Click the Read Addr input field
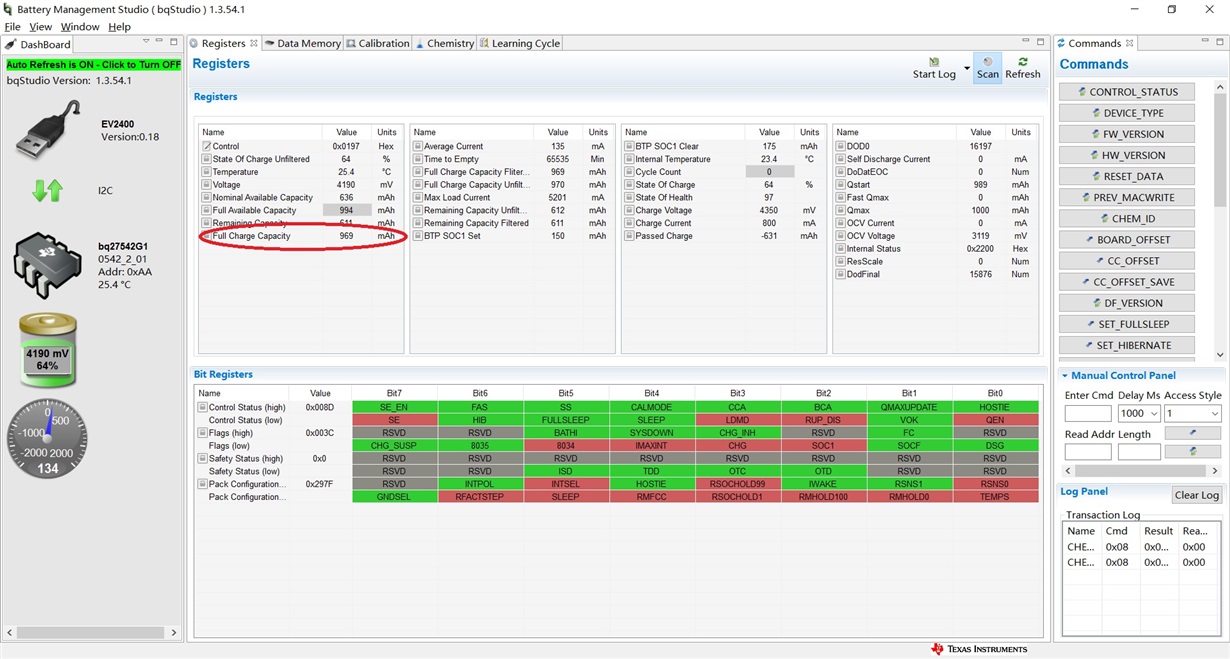This screenshot has height=659, width=1230. click(1088, 452)
